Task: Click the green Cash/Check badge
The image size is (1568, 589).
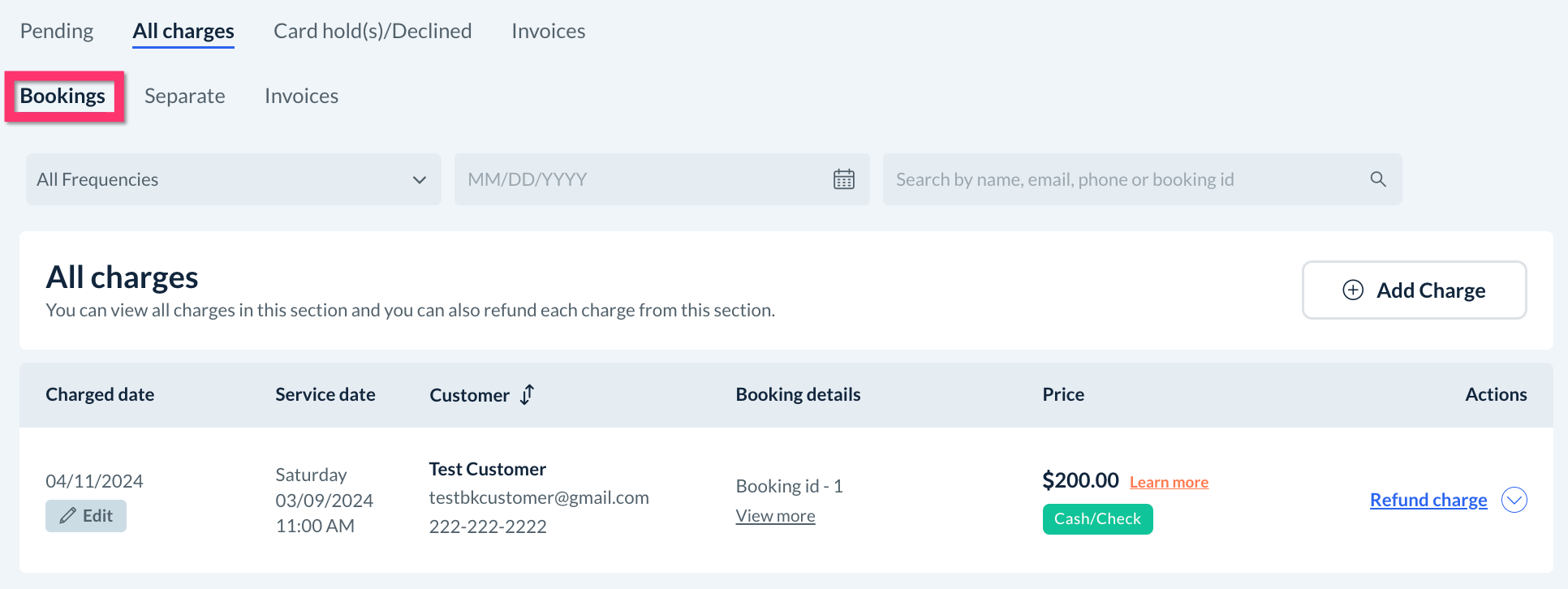Action: point(1097,519)
